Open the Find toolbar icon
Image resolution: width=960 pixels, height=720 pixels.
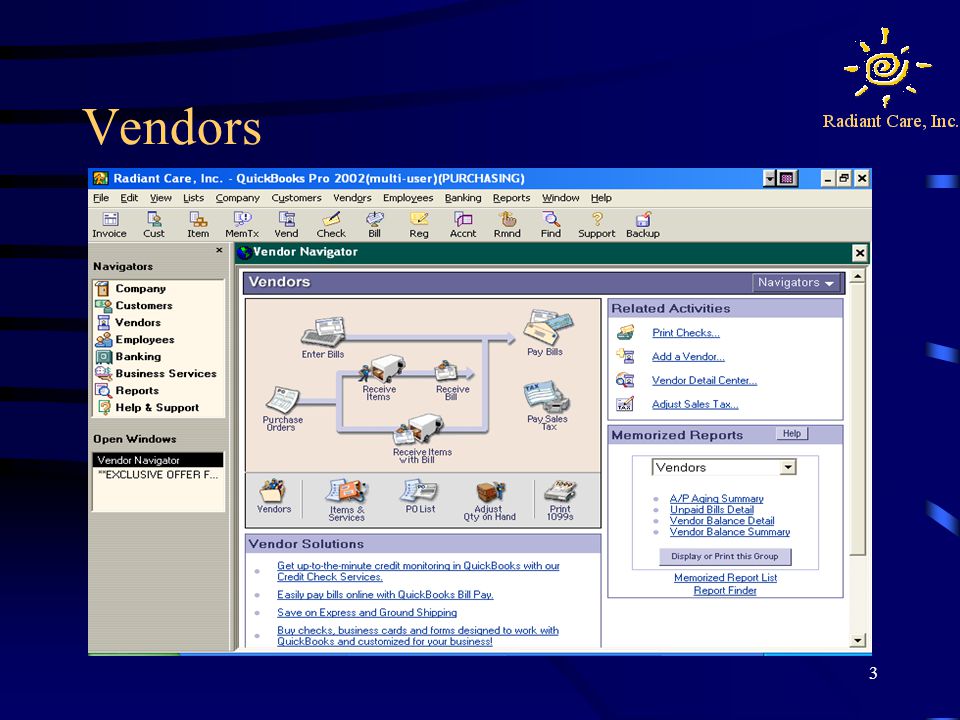550,225
